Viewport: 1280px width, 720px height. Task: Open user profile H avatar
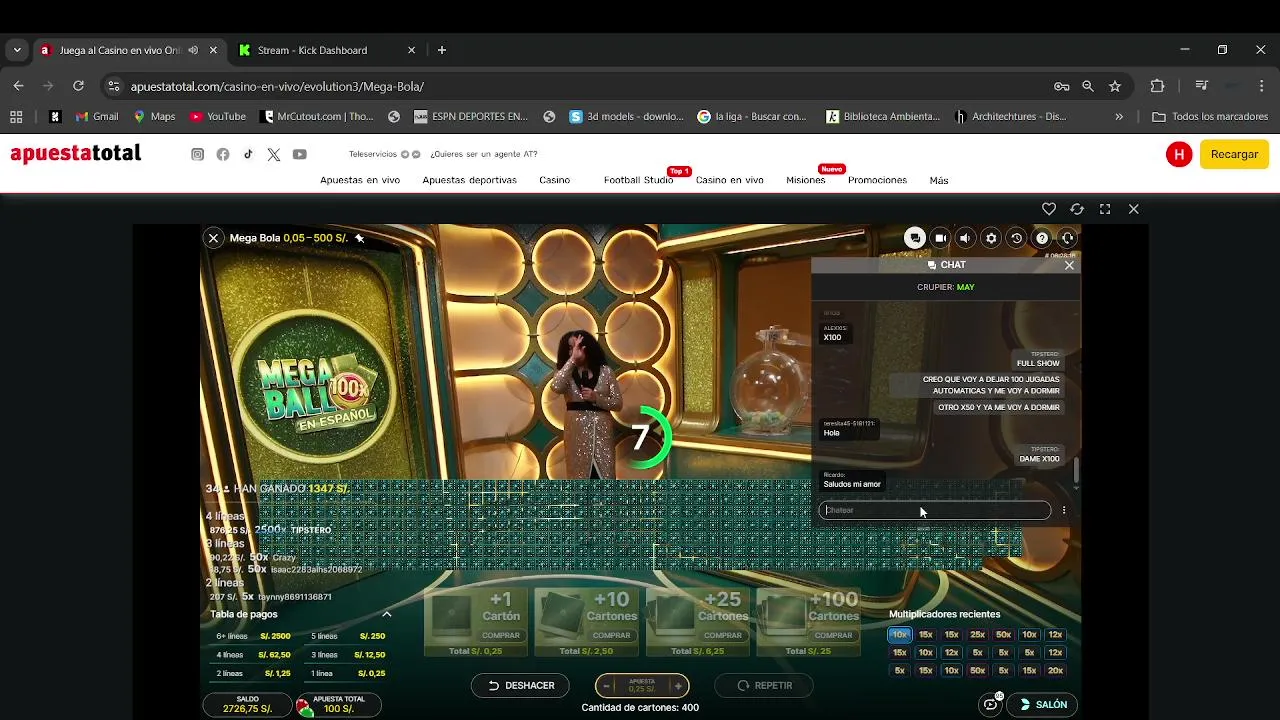click(x=1179, y=154)
